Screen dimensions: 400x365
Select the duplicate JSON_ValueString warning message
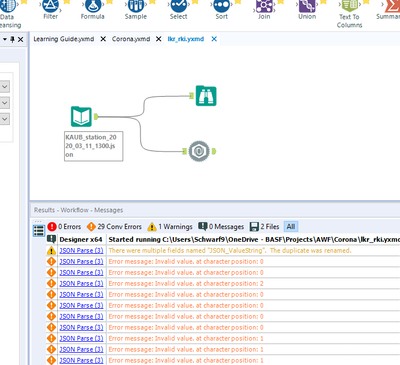[230, 251]
